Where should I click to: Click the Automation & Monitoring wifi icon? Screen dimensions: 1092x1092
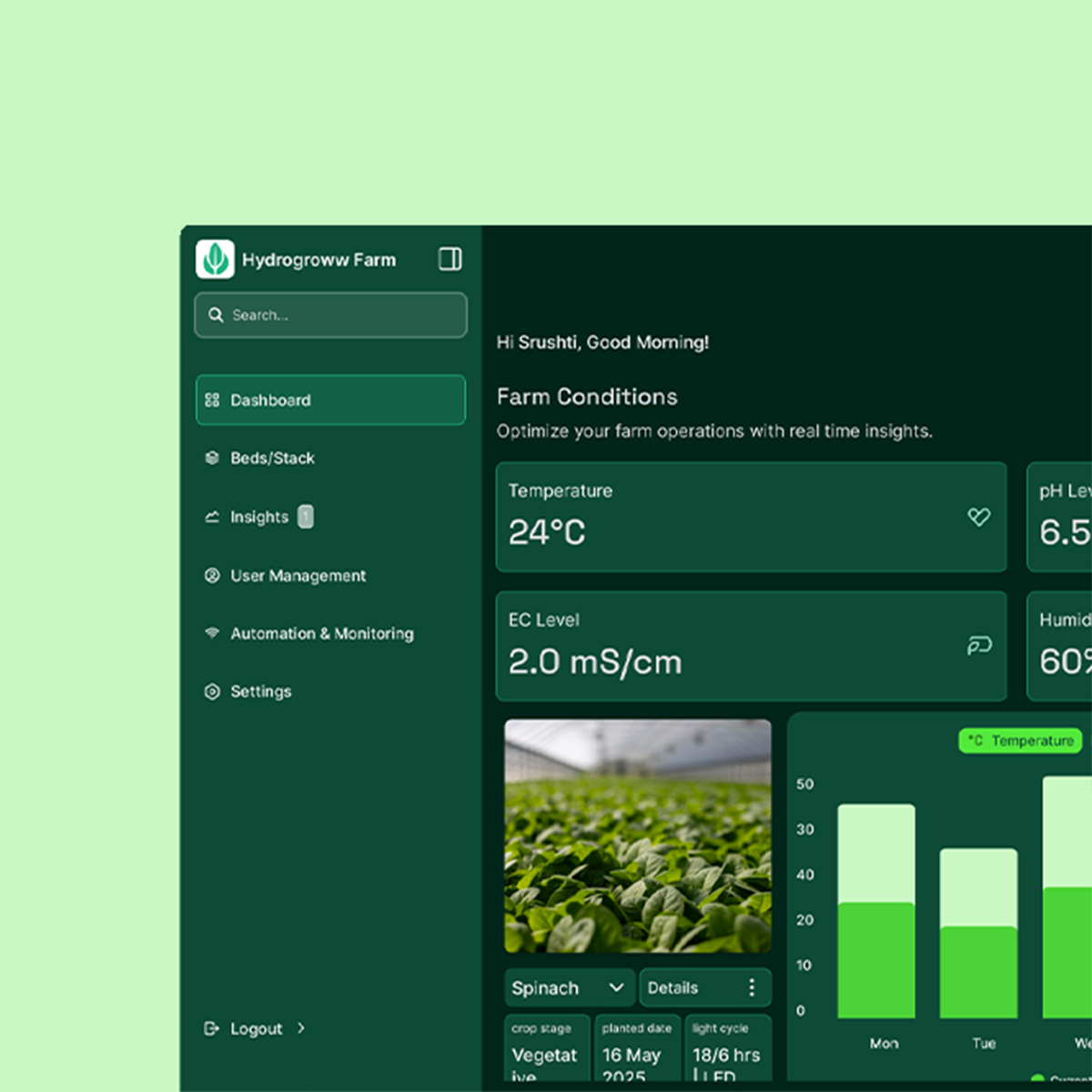[212, 633]
